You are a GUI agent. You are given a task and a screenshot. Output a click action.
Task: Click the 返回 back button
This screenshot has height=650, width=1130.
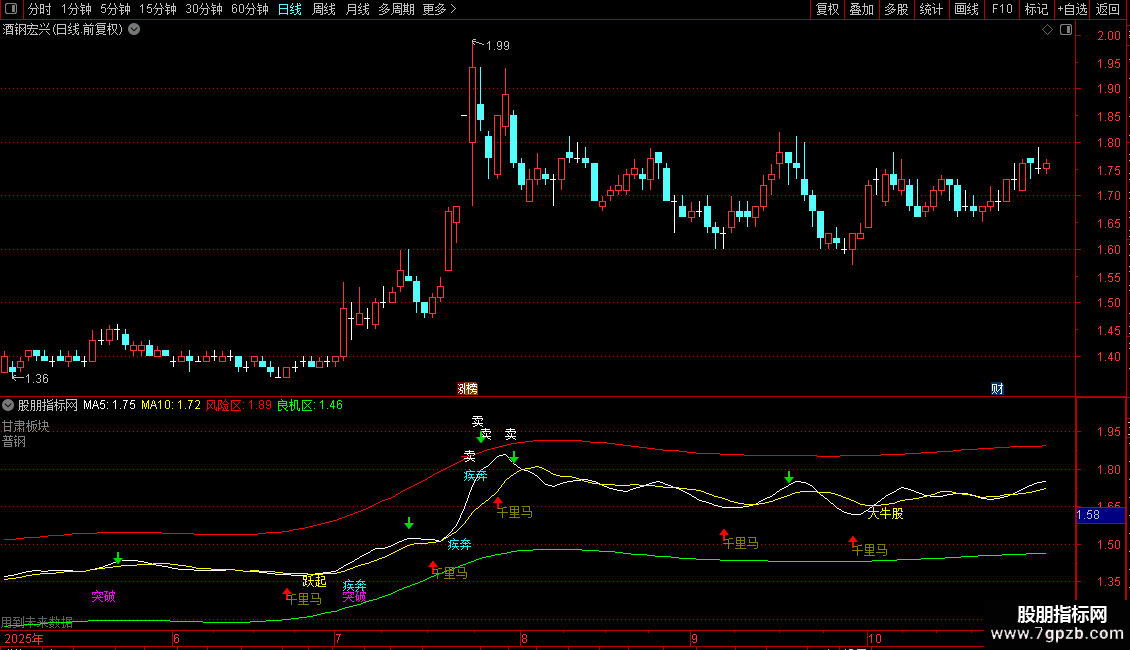tap(1108, 9)
